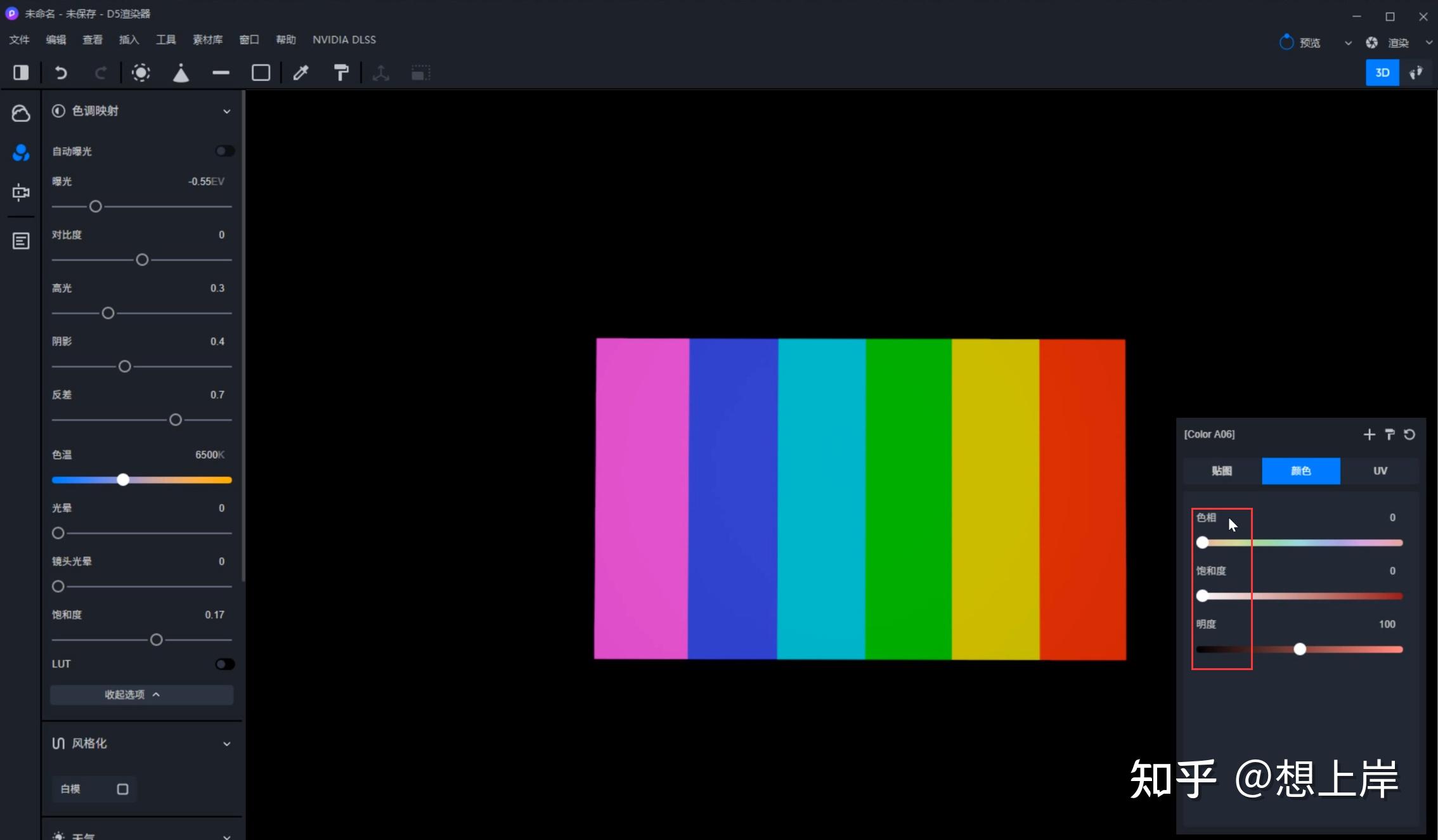Expand the 风格化 section chevron
Image resolution: width=1438 pixels, height=840 pixels.
point(226,744)
